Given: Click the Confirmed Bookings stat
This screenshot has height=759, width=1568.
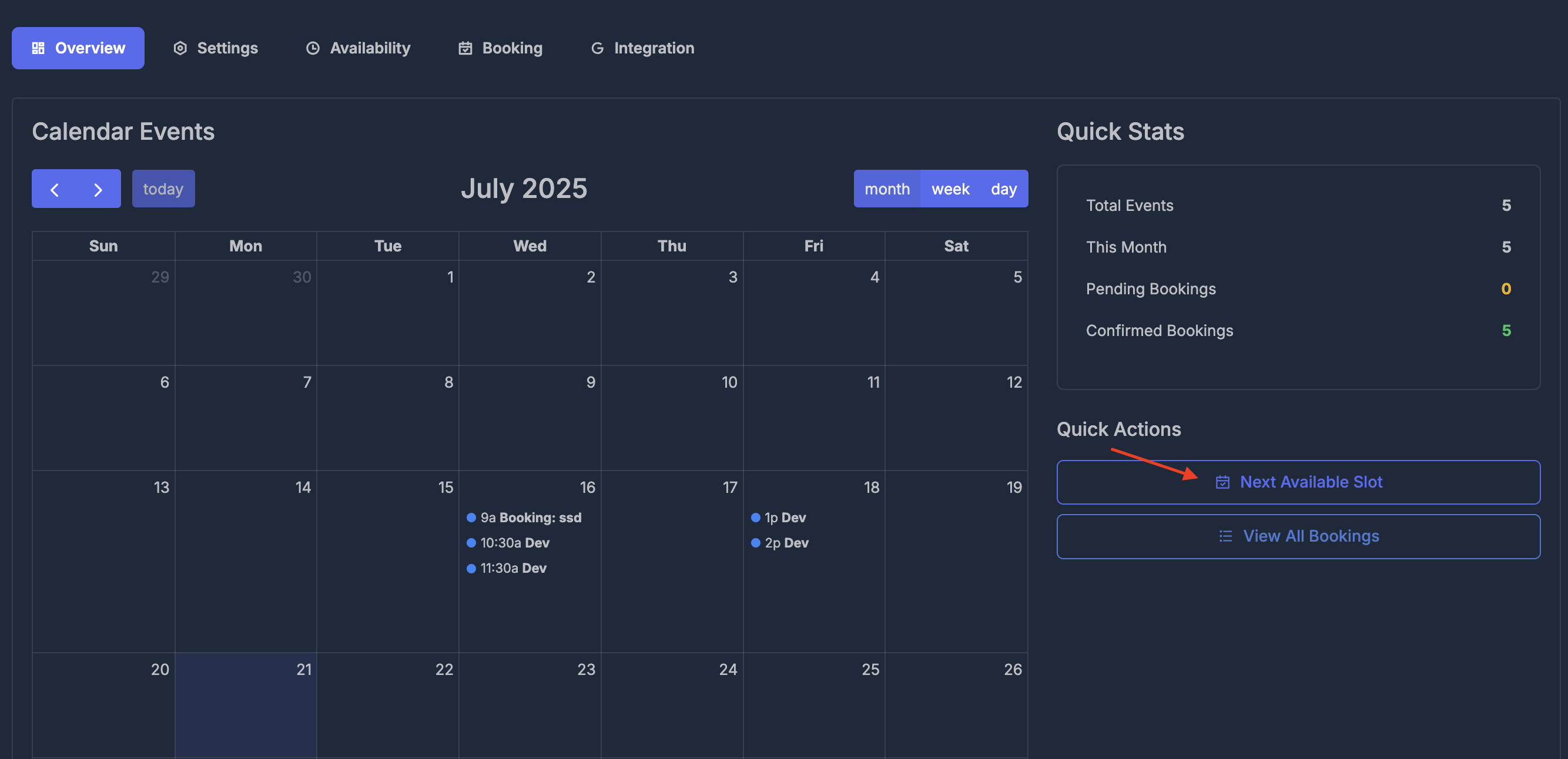Looking at the screenshot, I should pyautogui.click(x=1298, y=331).
